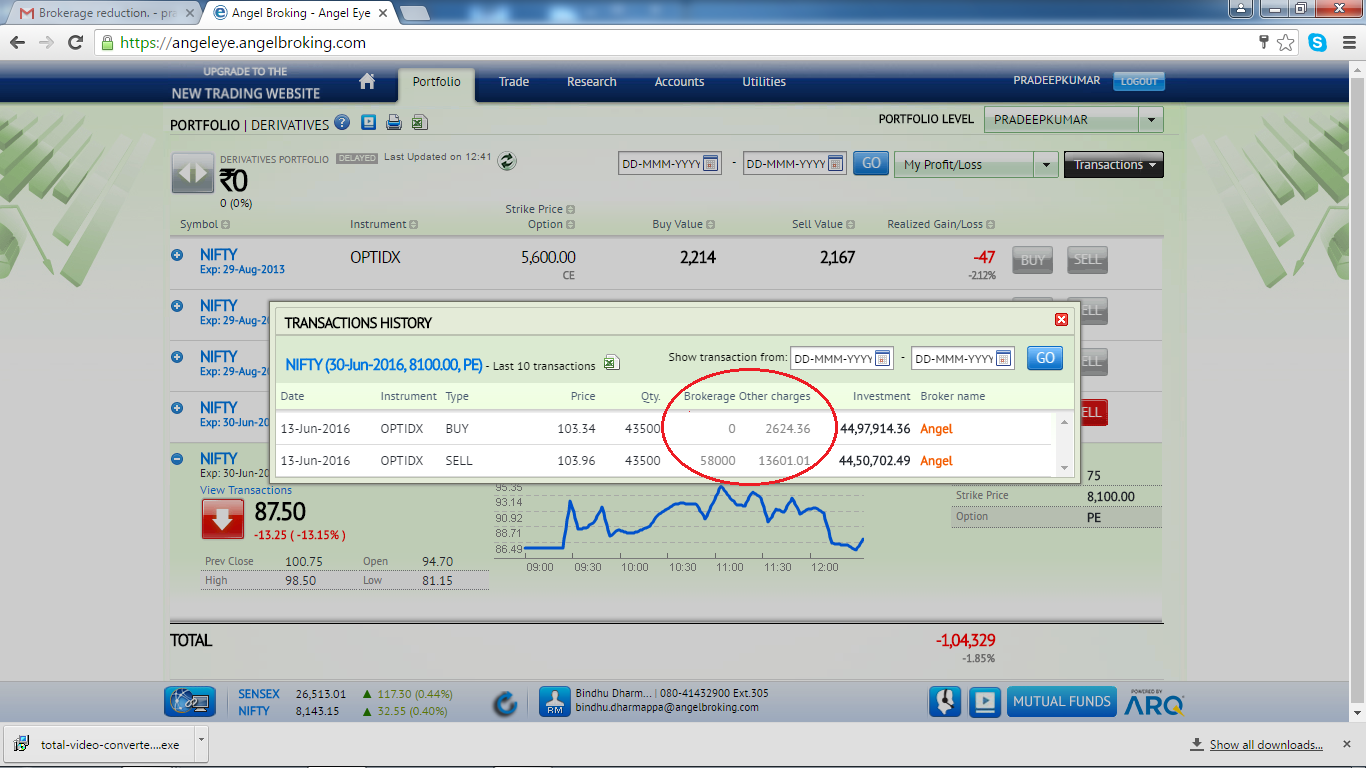The image size is (1366, 768).
Task: Click the home icon in navigation bar
Action: point(367,82)
